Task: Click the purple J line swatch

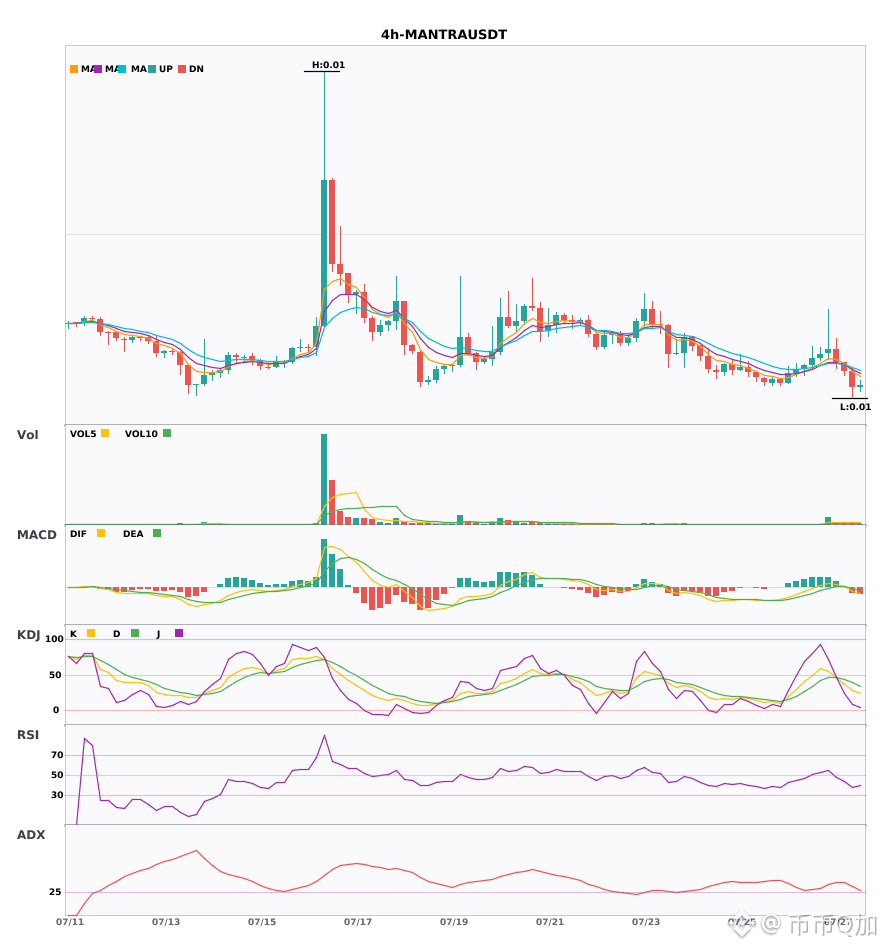Action: [x=179, y=633]
